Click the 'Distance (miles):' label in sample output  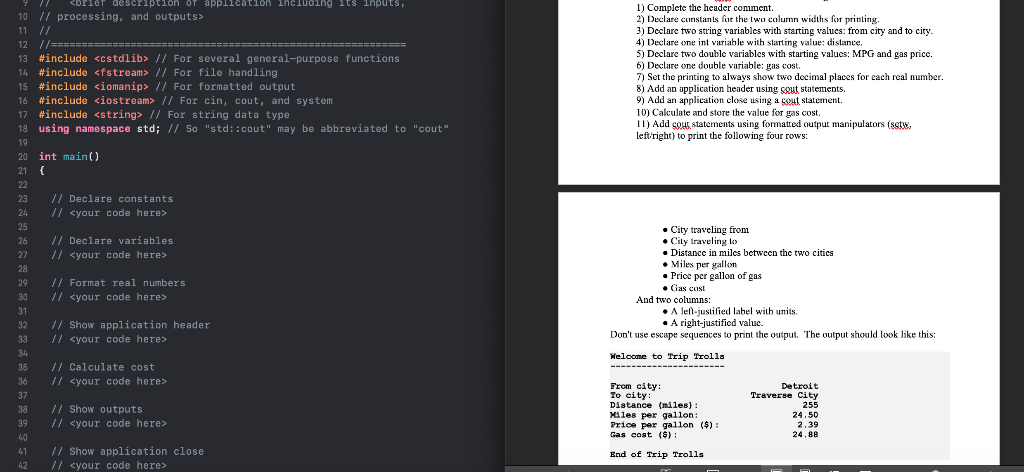coord(654,405)
